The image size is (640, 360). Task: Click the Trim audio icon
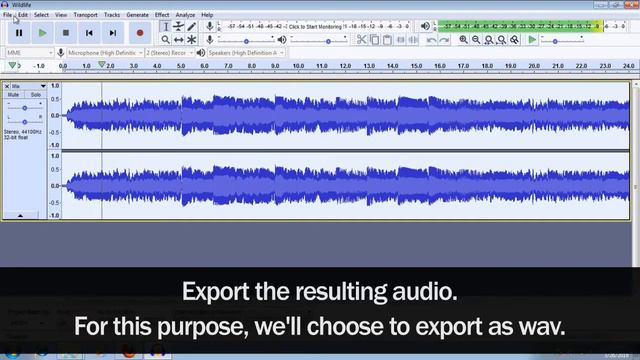click(400, 40)
